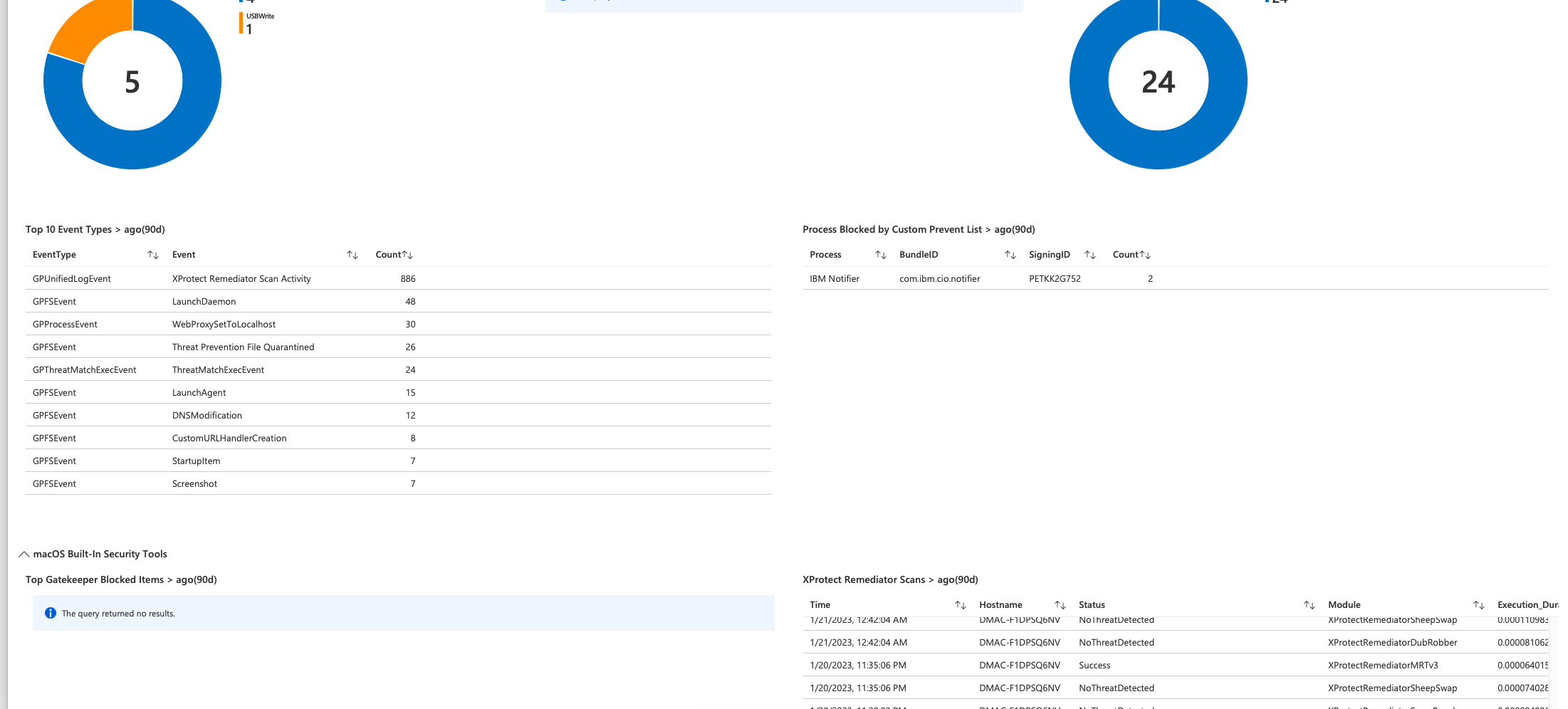
Task: Sort the Status column of XProtect scans table
Action: (1310, 604)
